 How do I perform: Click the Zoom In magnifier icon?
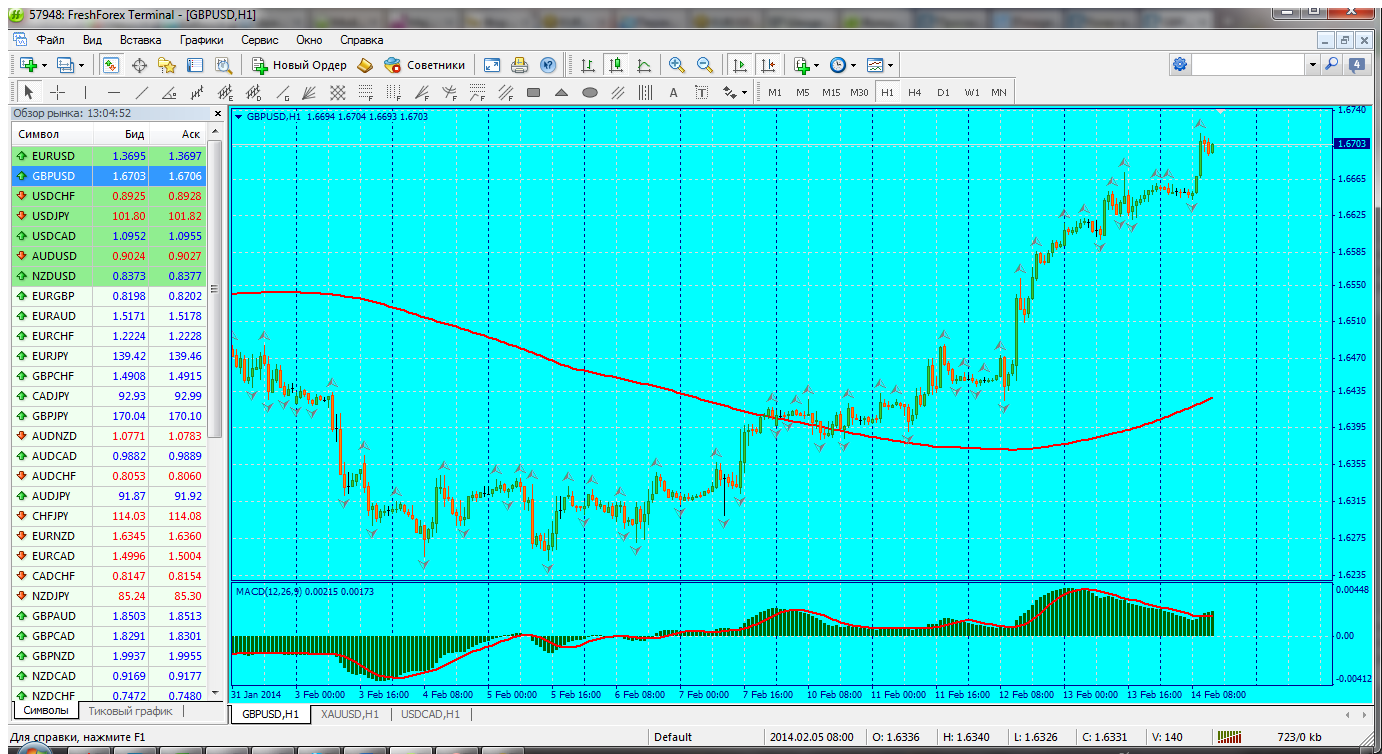677,65
